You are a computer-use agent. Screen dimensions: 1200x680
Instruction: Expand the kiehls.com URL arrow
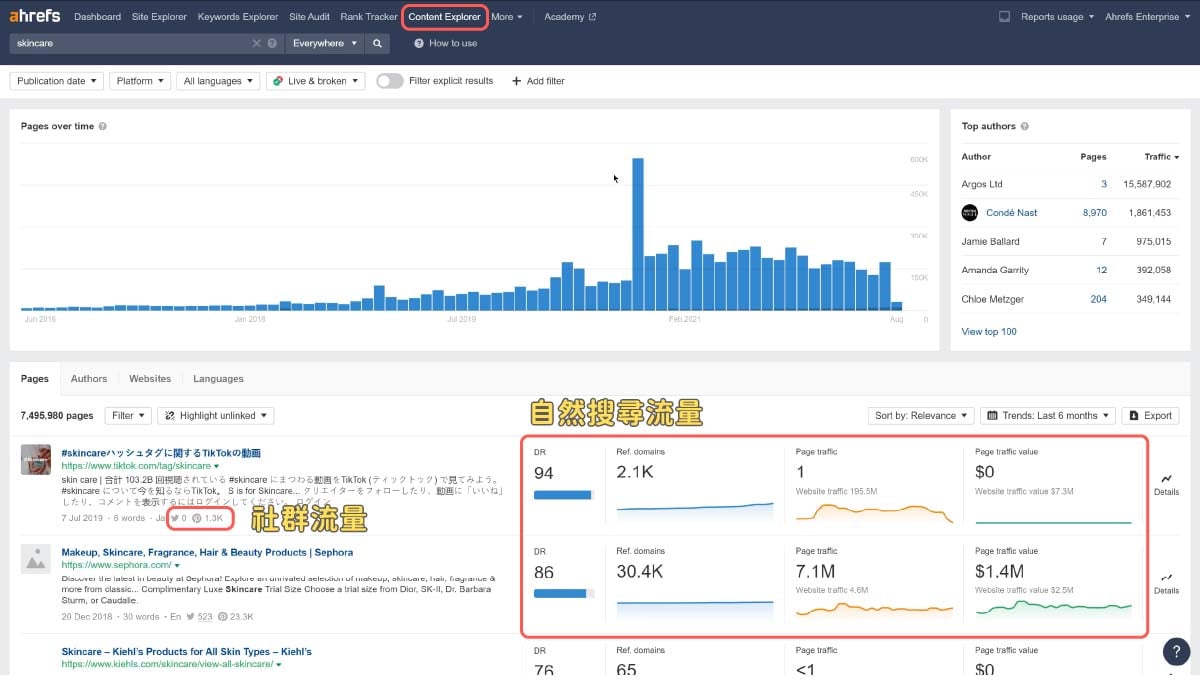tap(279, 664)
